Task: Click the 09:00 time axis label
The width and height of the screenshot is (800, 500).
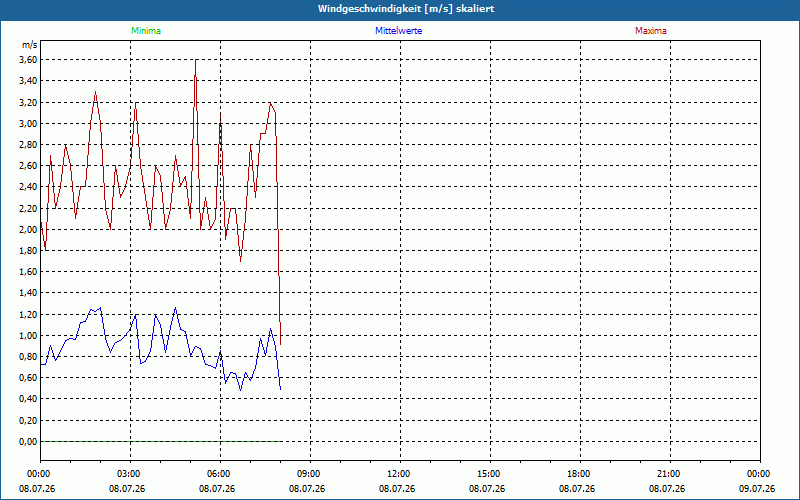Action: pos(310,474)
